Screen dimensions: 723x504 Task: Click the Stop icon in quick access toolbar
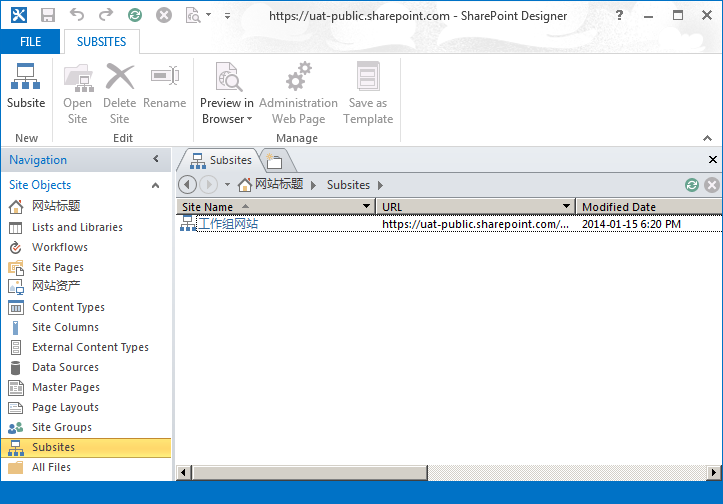click(x=164, y=15)
